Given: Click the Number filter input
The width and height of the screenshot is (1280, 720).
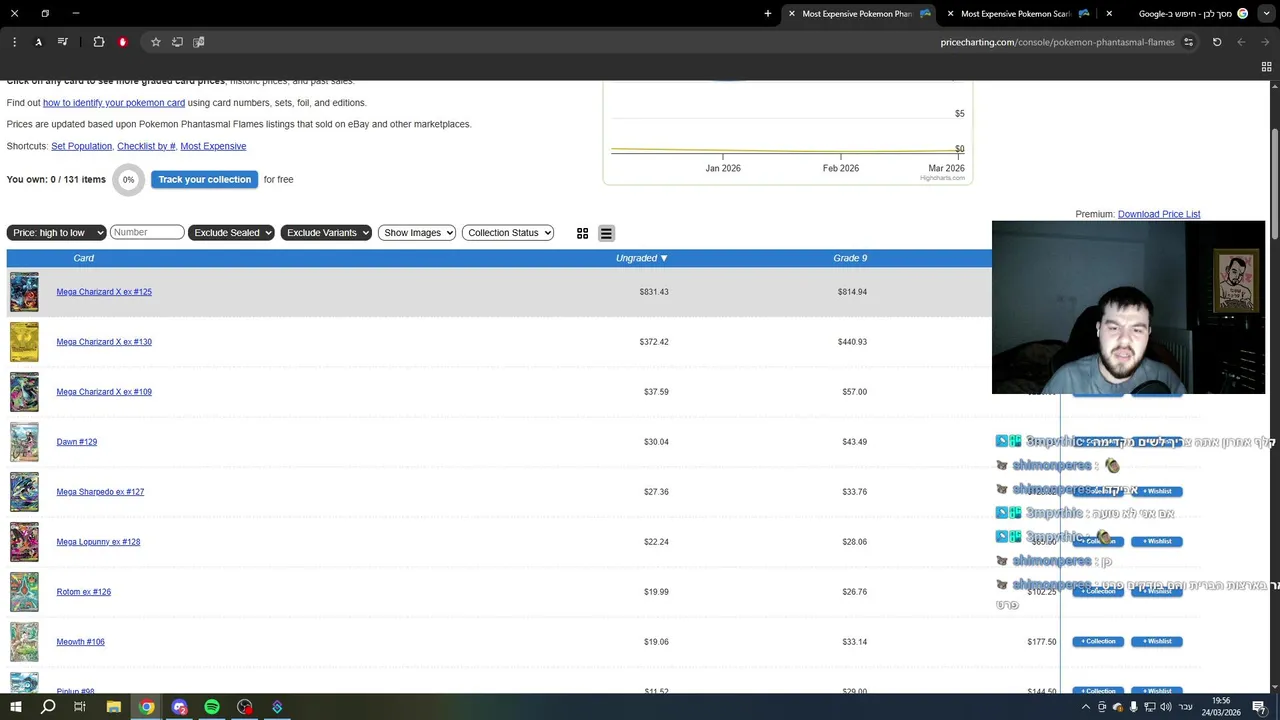Looking at the screenshot, I should coord(147,232).
